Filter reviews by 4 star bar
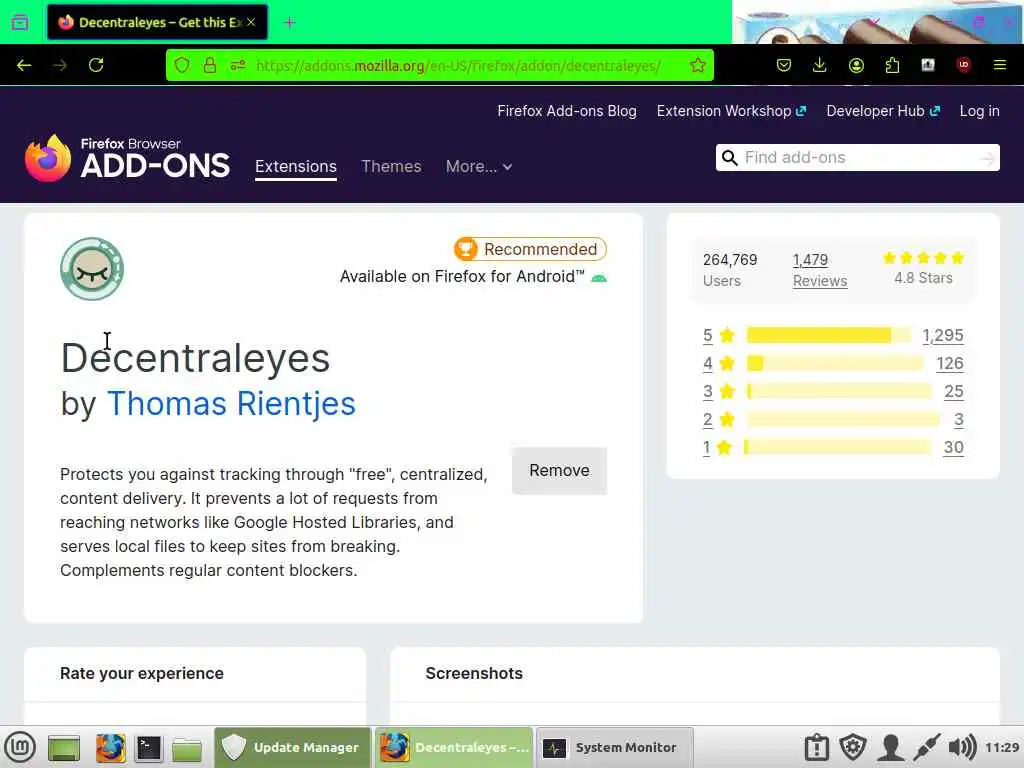 coord(835,363)
